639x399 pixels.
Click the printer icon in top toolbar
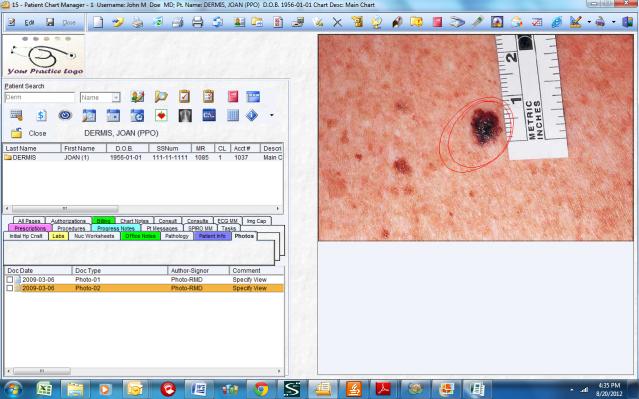tap(197, 22)
